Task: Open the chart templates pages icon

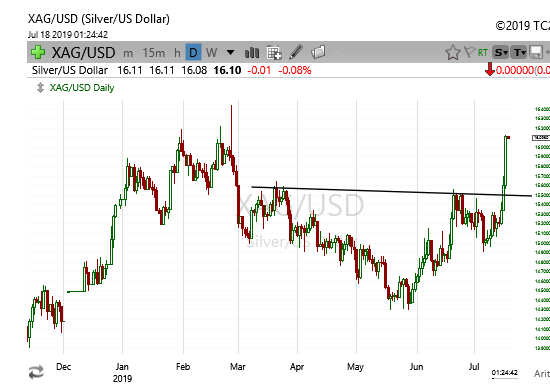Action: [x=318, y=52]
